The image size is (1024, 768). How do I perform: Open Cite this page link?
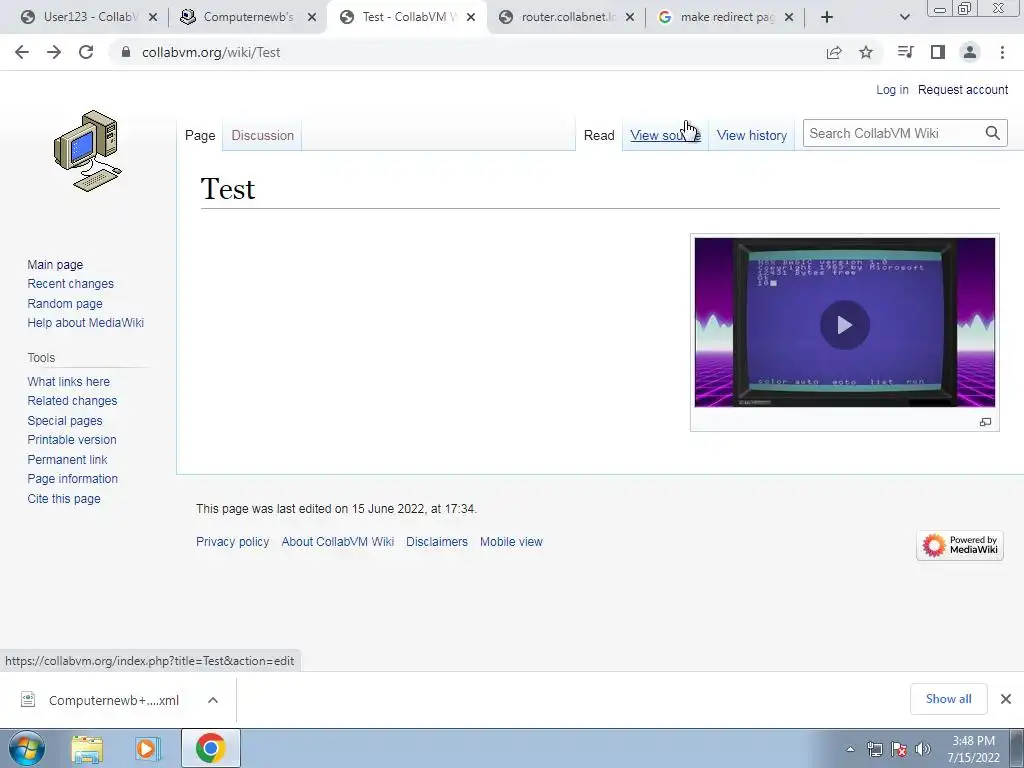[64, 498]
